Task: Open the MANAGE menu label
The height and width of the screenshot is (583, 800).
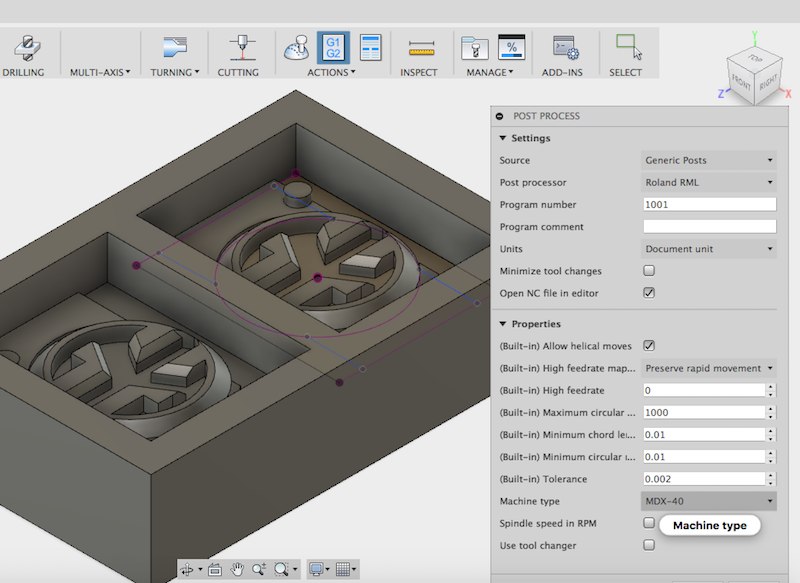Action: pyautogui.click(x=490, y=72)
